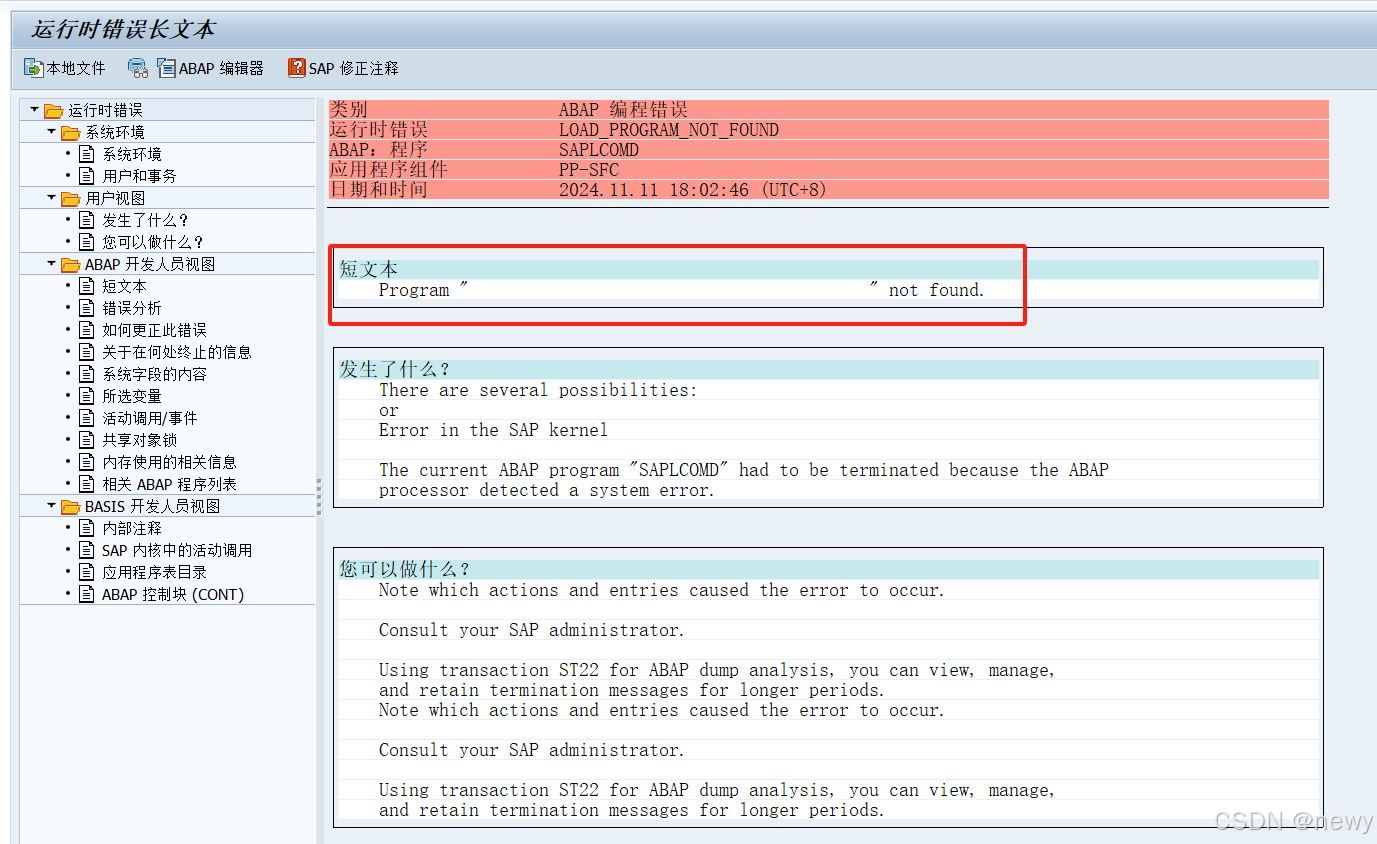1377x844 pixels.
Task: Click document icon of 所选变量
Action: (87, 396)
